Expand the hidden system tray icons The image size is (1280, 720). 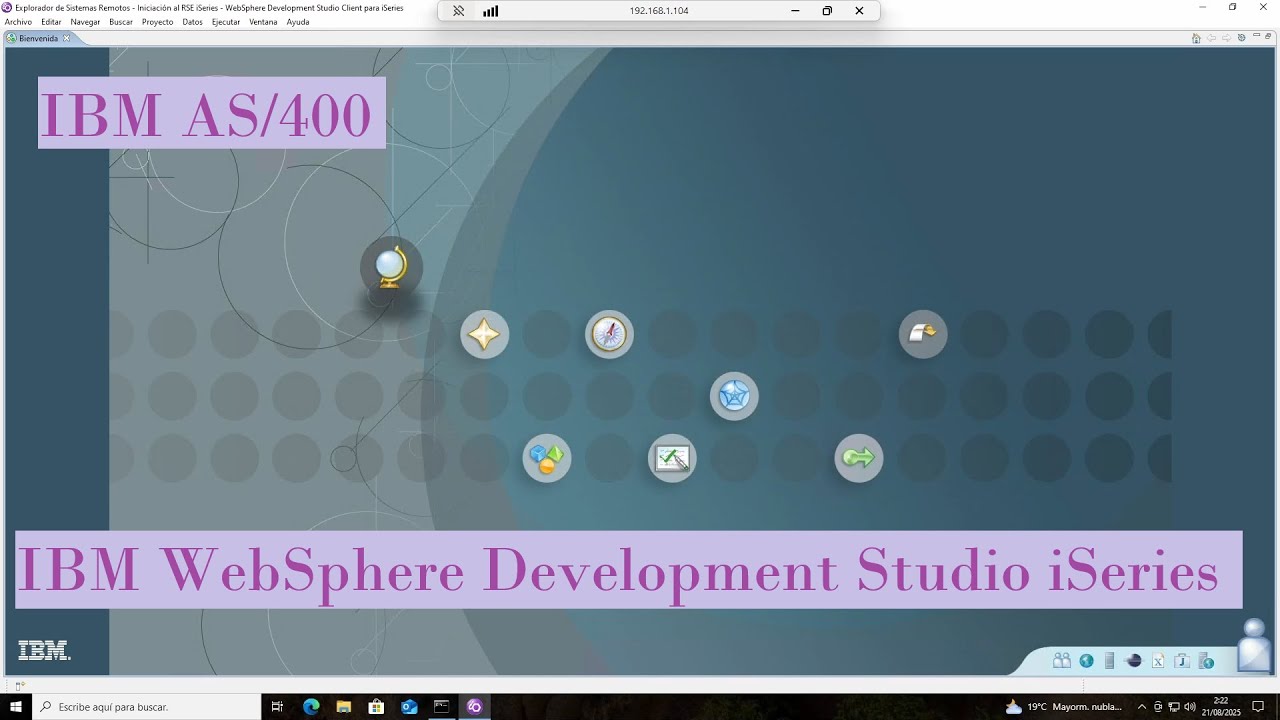(1142, 707)
